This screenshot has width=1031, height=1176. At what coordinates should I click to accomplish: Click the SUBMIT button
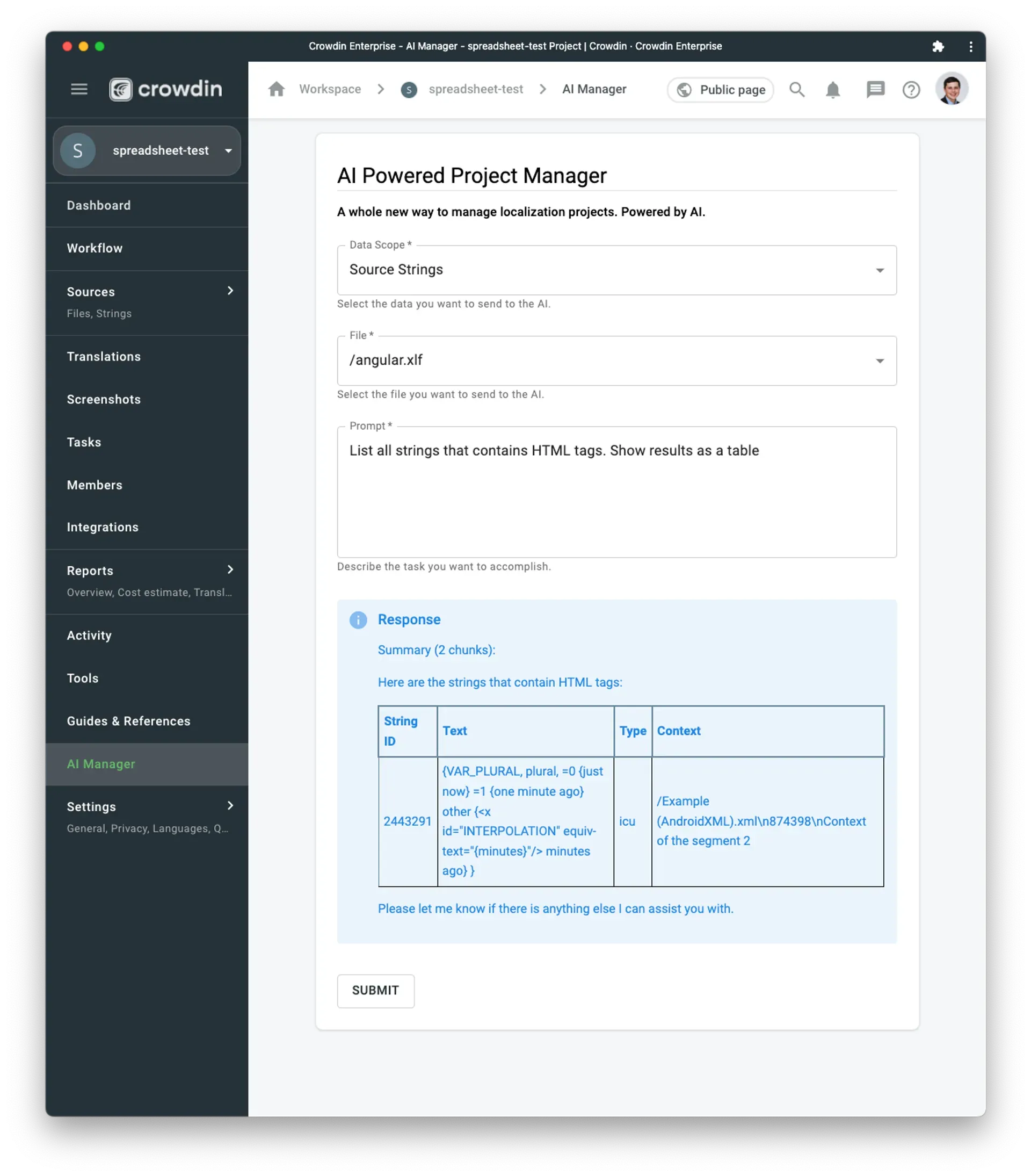pos(375,991)
